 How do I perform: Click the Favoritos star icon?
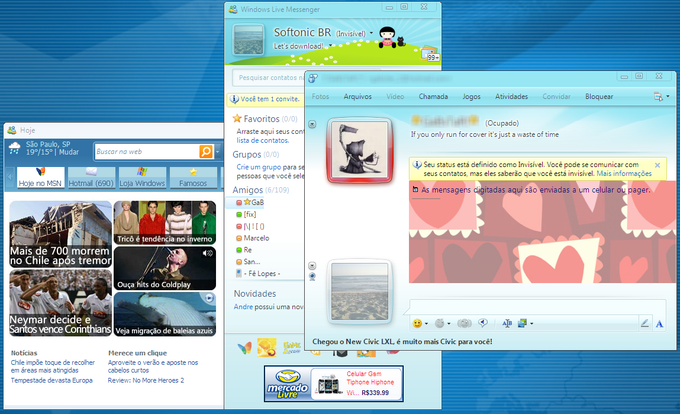[237, 118]
